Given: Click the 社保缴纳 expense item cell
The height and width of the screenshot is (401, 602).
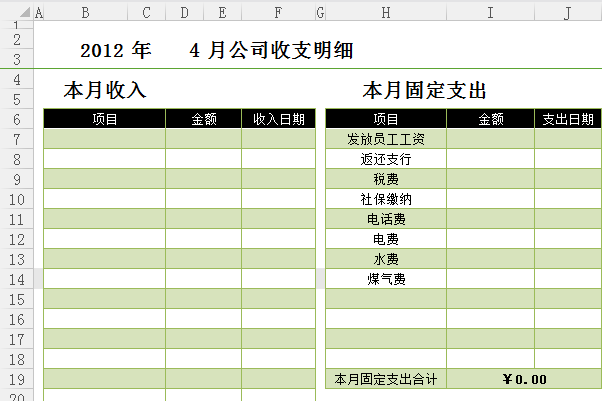Looking at the screenshot, I should 386,199.
